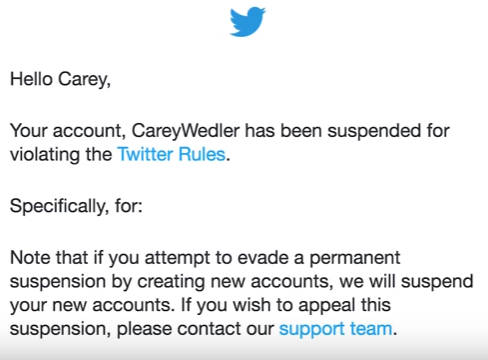Click the phrase 'we will suspend'

point(406,281)
